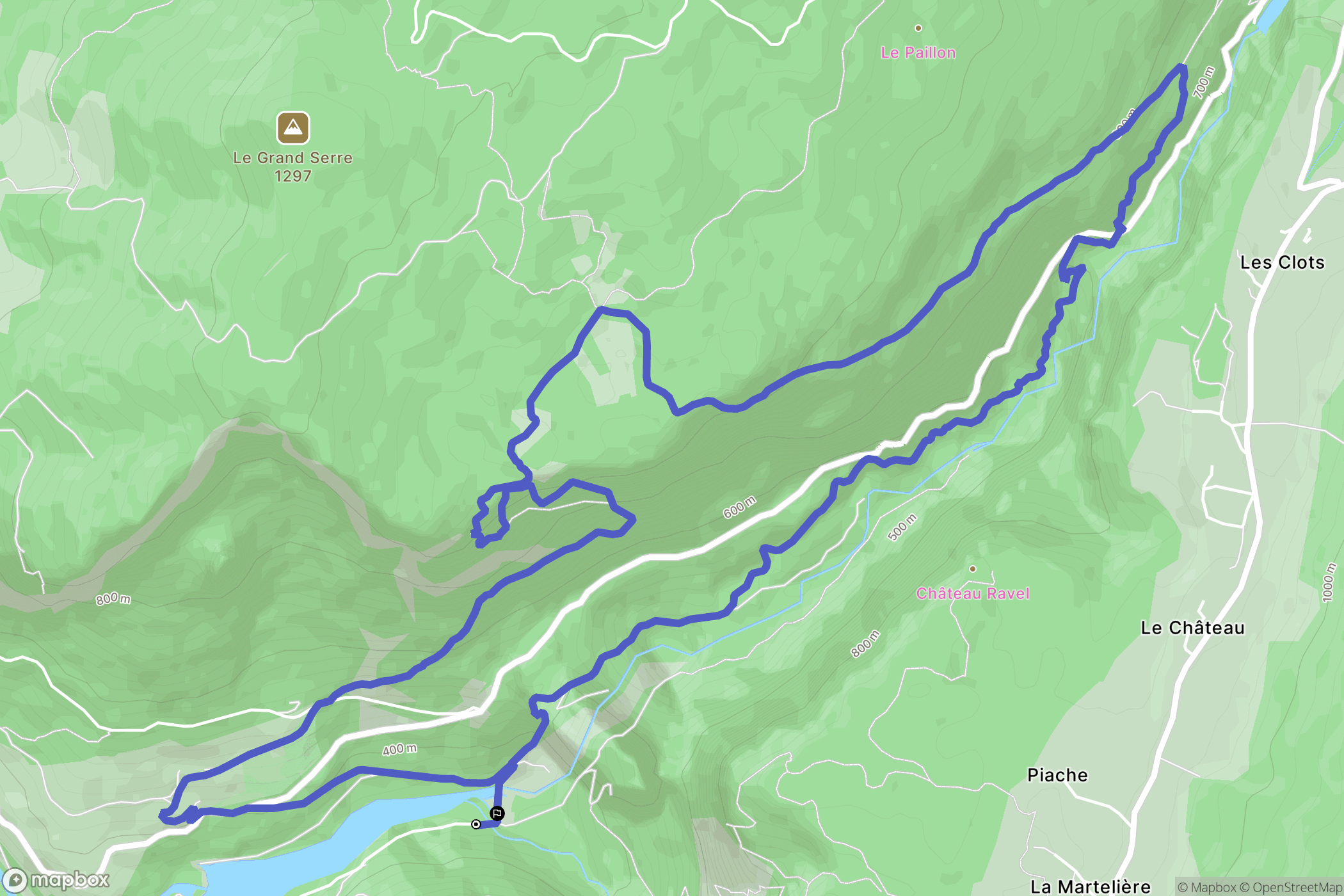Select the Château Ravel pink label
1344x896 pixels.
973,593
